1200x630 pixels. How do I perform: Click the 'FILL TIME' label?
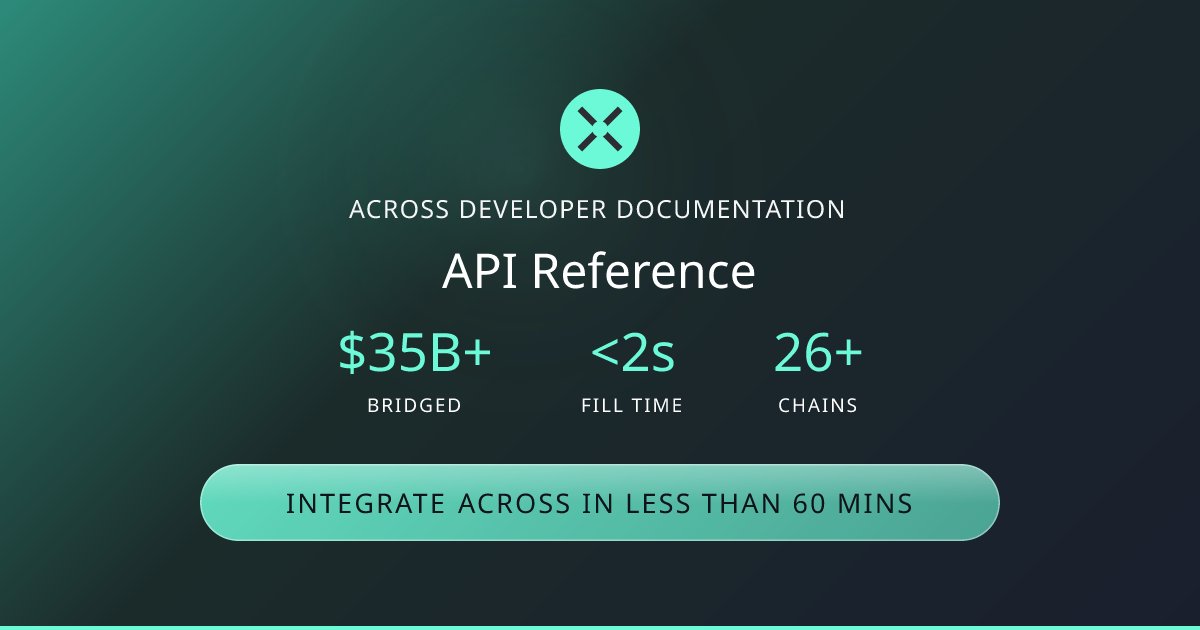click(632, 406)
